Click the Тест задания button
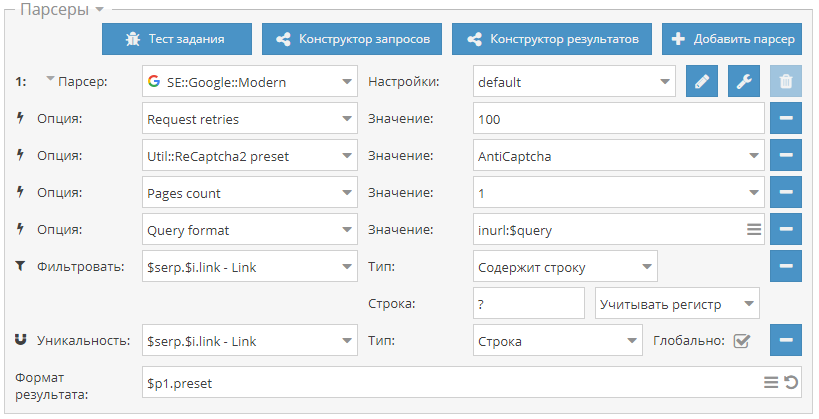This screenshot has width=819, height=419. pyautogui.click(x=177, y=39)
